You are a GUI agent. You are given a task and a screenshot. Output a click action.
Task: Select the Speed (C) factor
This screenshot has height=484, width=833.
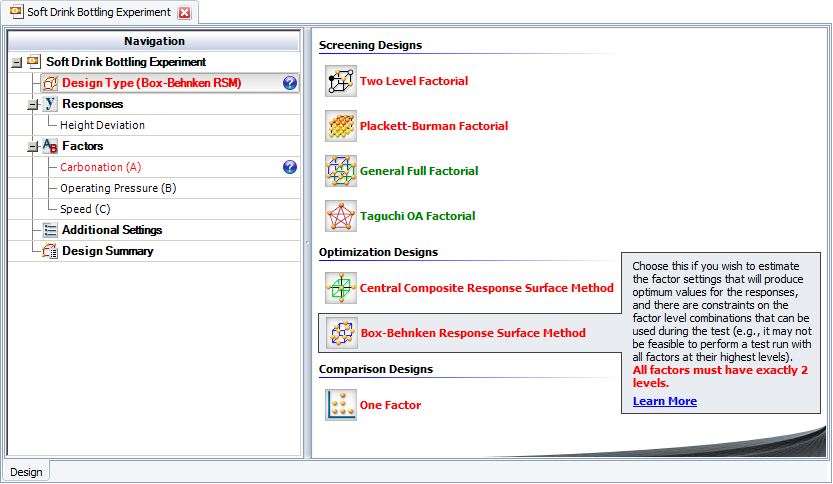point(85,209)
